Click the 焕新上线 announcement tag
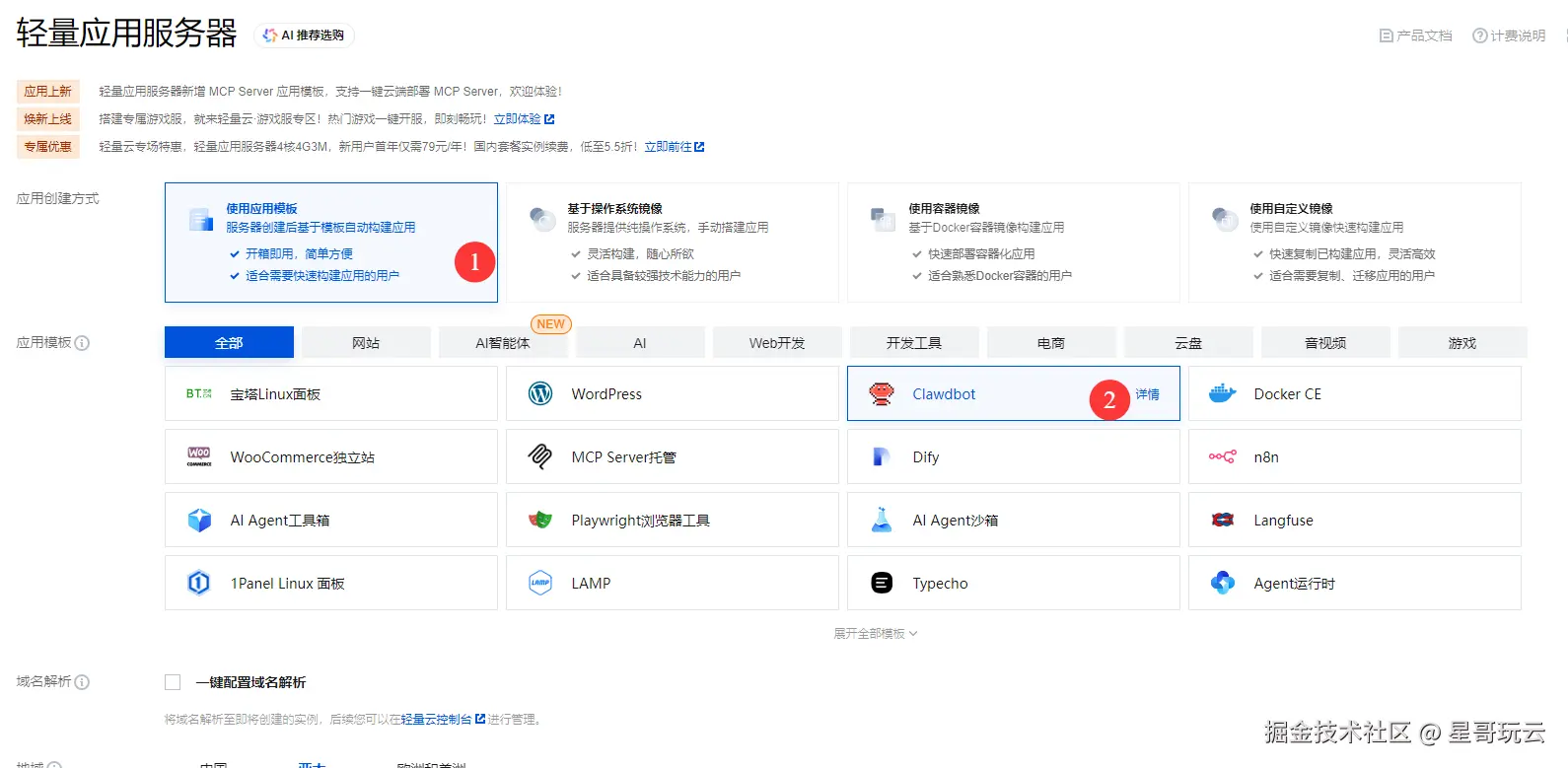 48,119
